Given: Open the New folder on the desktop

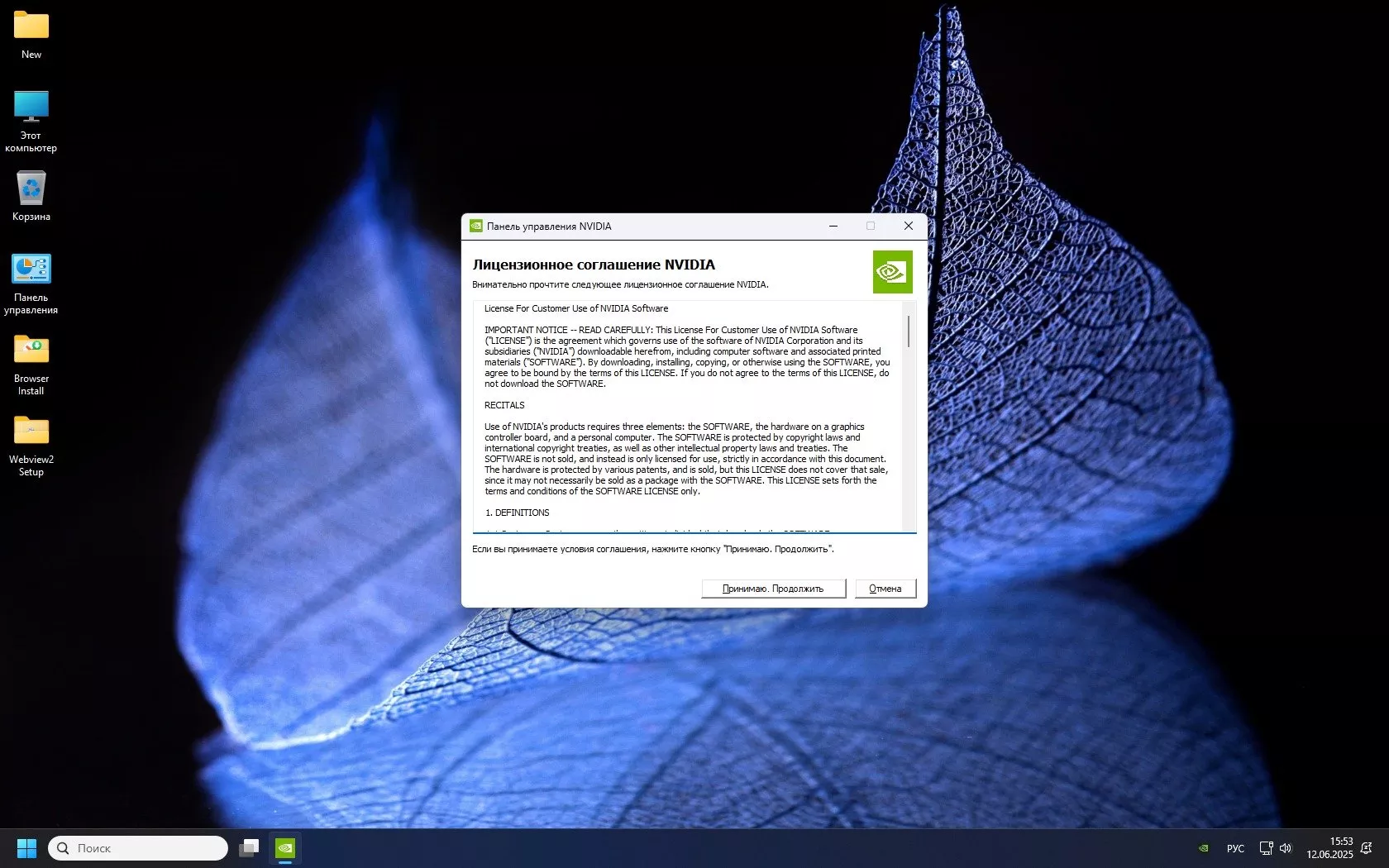Looking at the screenshot, I should click(x=31, y=26).
